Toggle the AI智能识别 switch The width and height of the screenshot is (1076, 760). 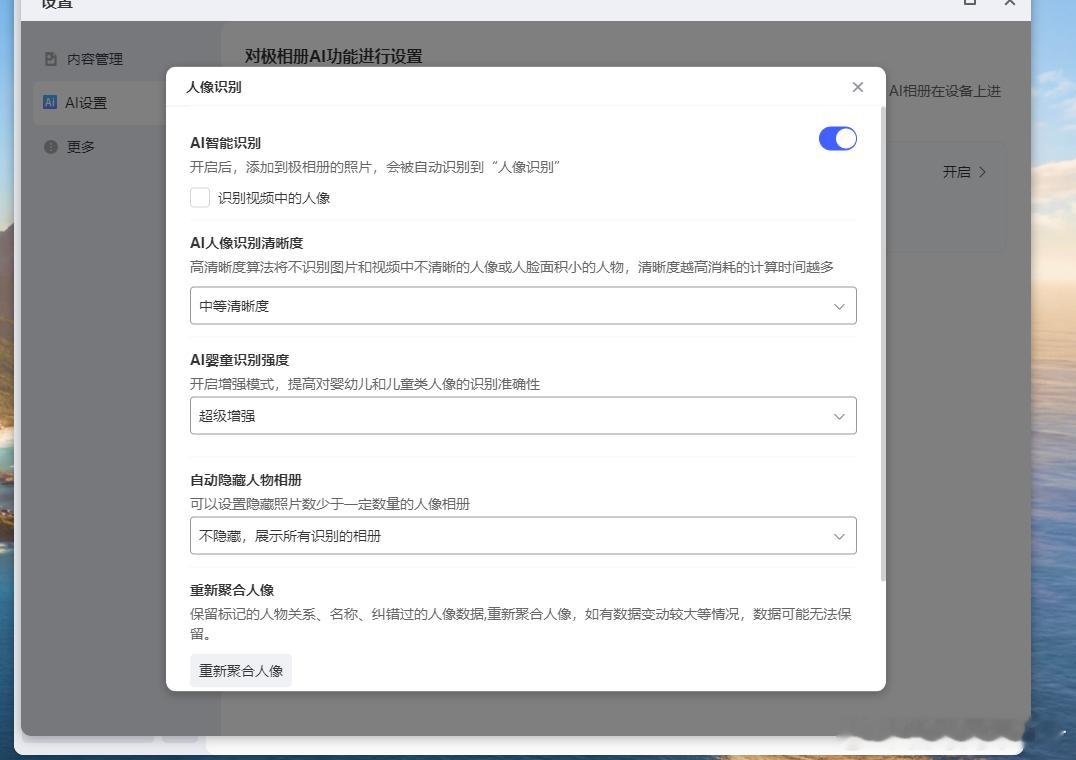[837, 139]
